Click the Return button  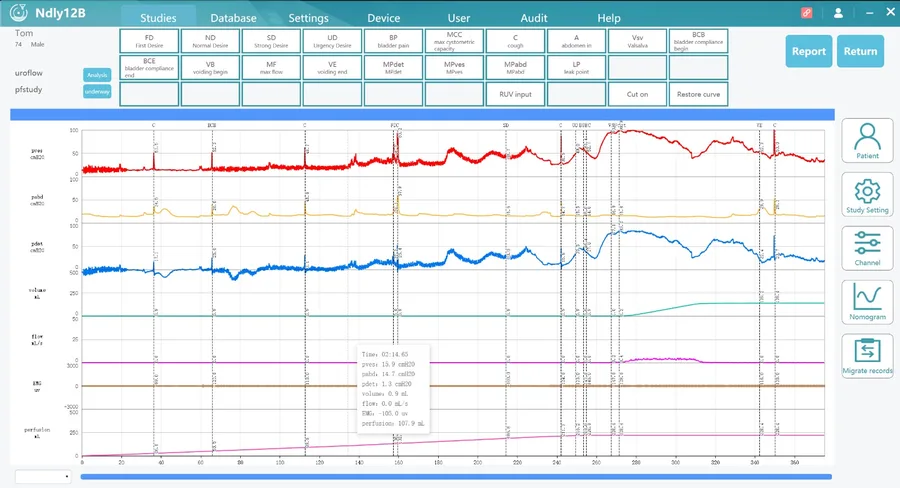tap(860, 51)
